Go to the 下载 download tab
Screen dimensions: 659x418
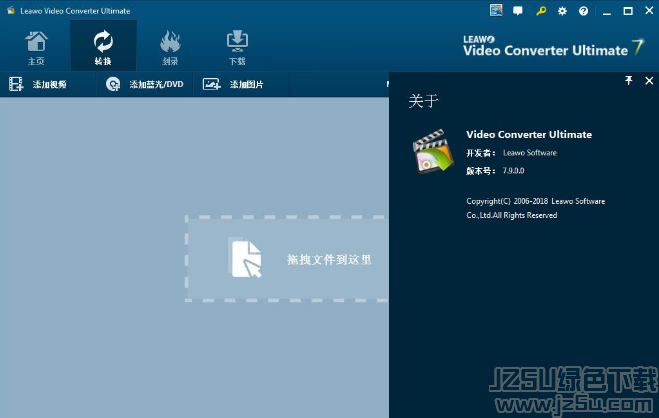237,47
